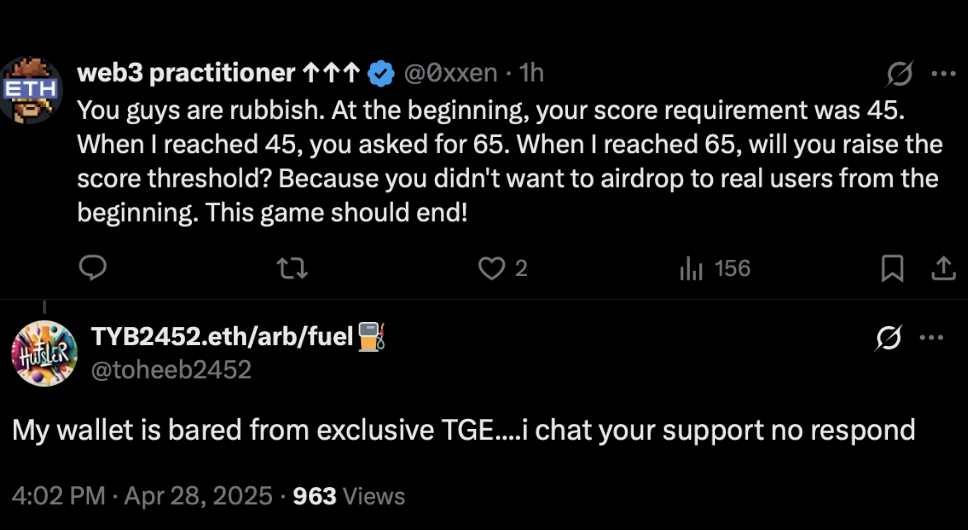Screen dimensions: 968x530
Task: Click the 1h timestamp link
Action: 529,73
